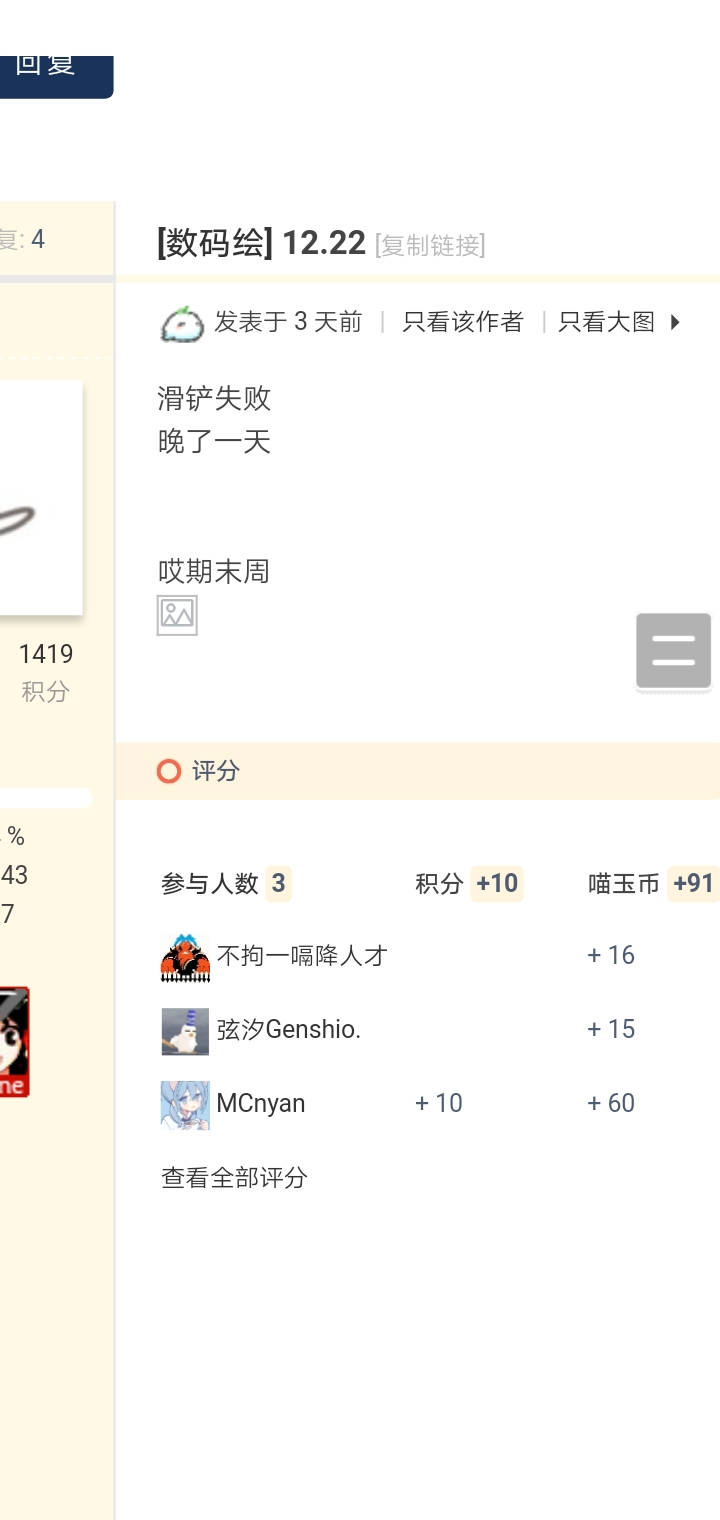Viewport: 720px width, 1520px height.
Task: Open the username MCnyan
Action: [x=261, y=1104]
